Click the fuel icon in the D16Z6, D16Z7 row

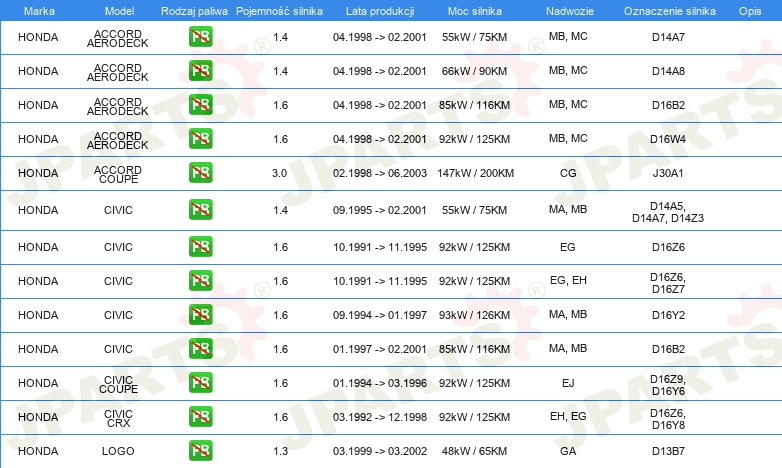[x=200, y=280]
